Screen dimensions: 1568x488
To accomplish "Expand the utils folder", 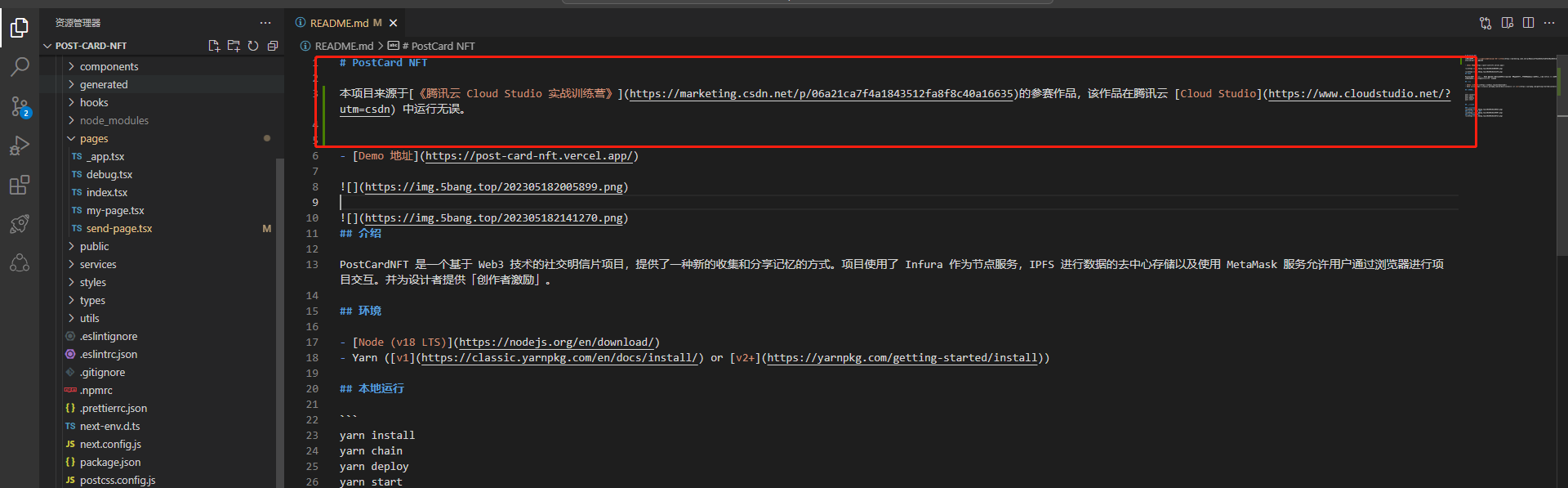I will [89, 318].
